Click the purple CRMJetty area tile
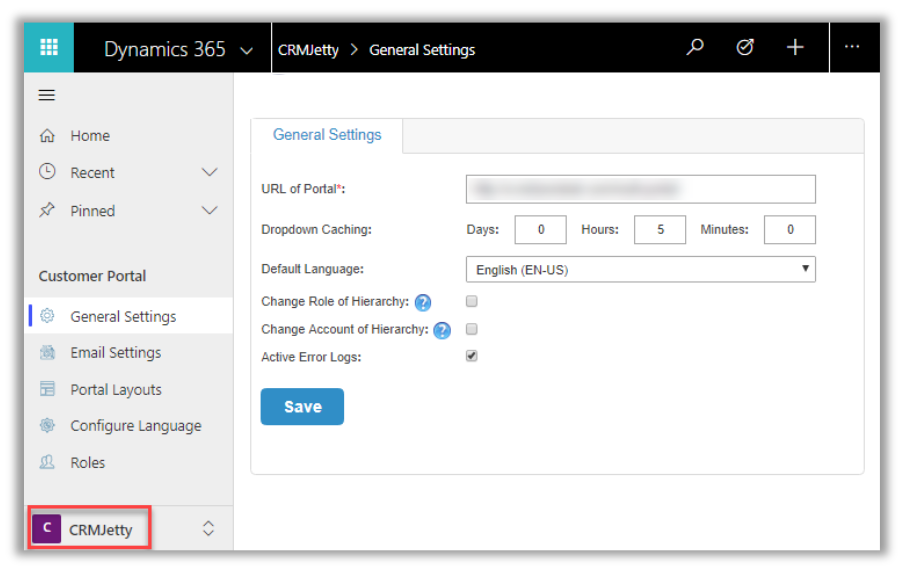Image resolution: width=902 pixels, height=570 pixels. click(x=47, y=529)
